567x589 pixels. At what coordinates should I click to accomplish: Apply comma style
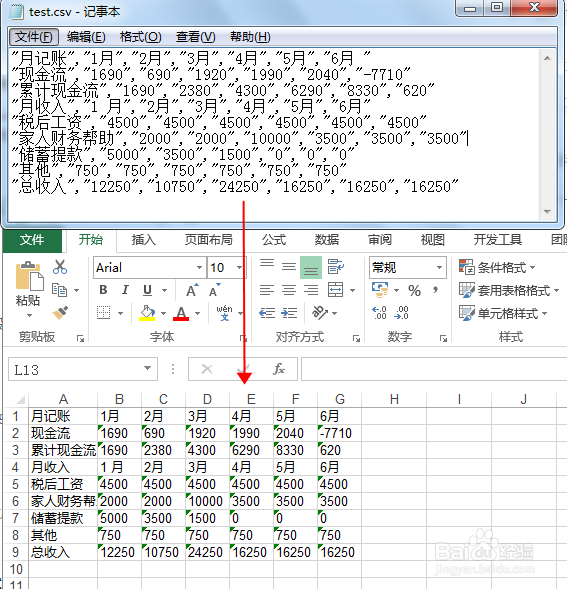[435, 290]
